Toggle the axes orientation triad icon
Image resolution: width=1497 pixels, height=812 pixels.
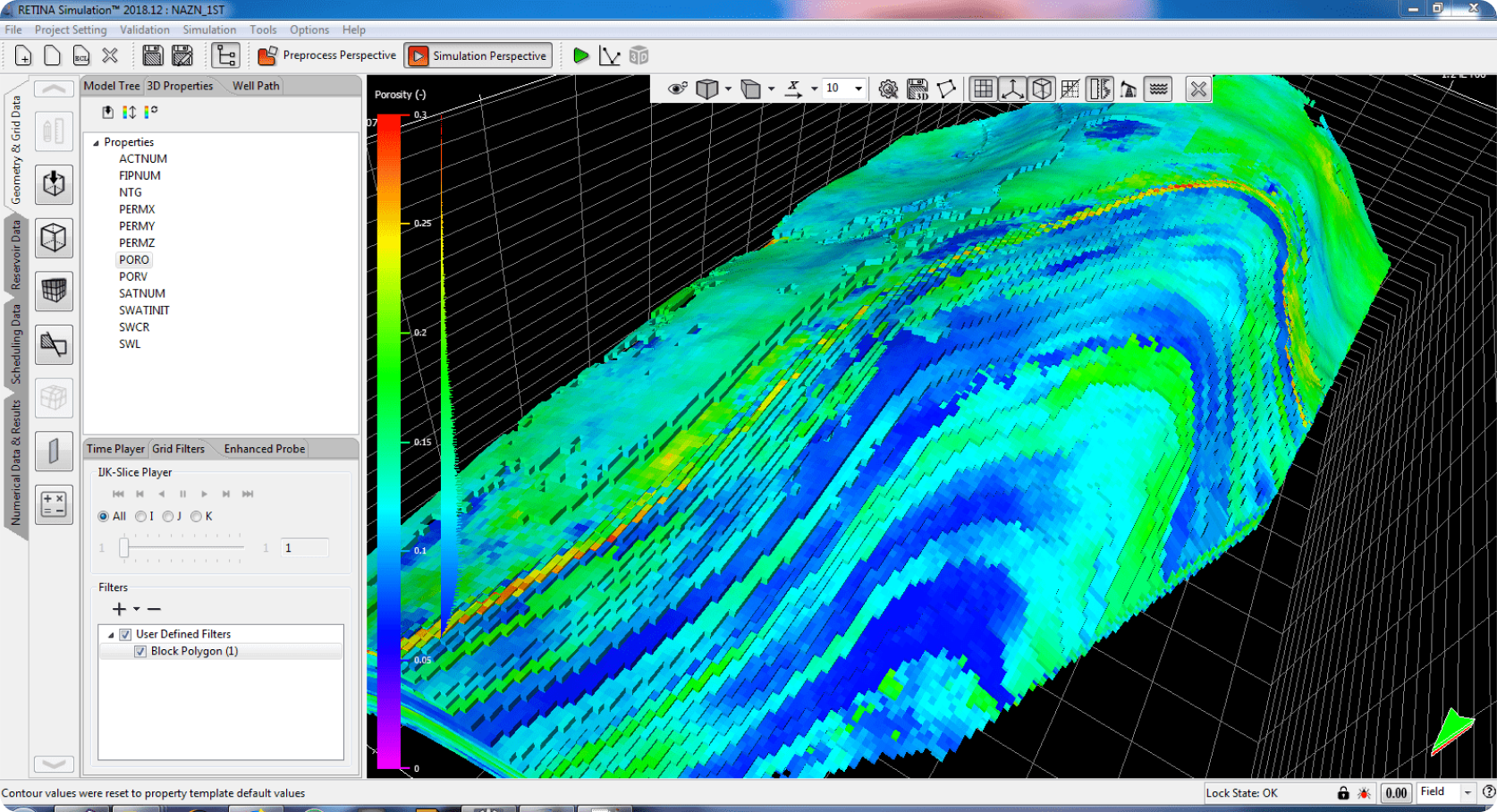(x=1012, y=89)
